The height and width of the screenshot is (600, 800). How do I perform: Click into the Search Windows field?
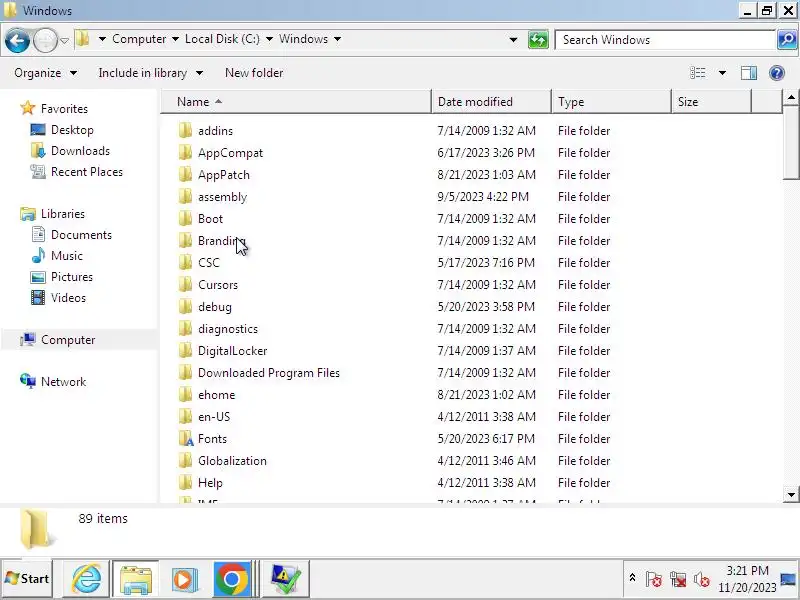[665, 40]
